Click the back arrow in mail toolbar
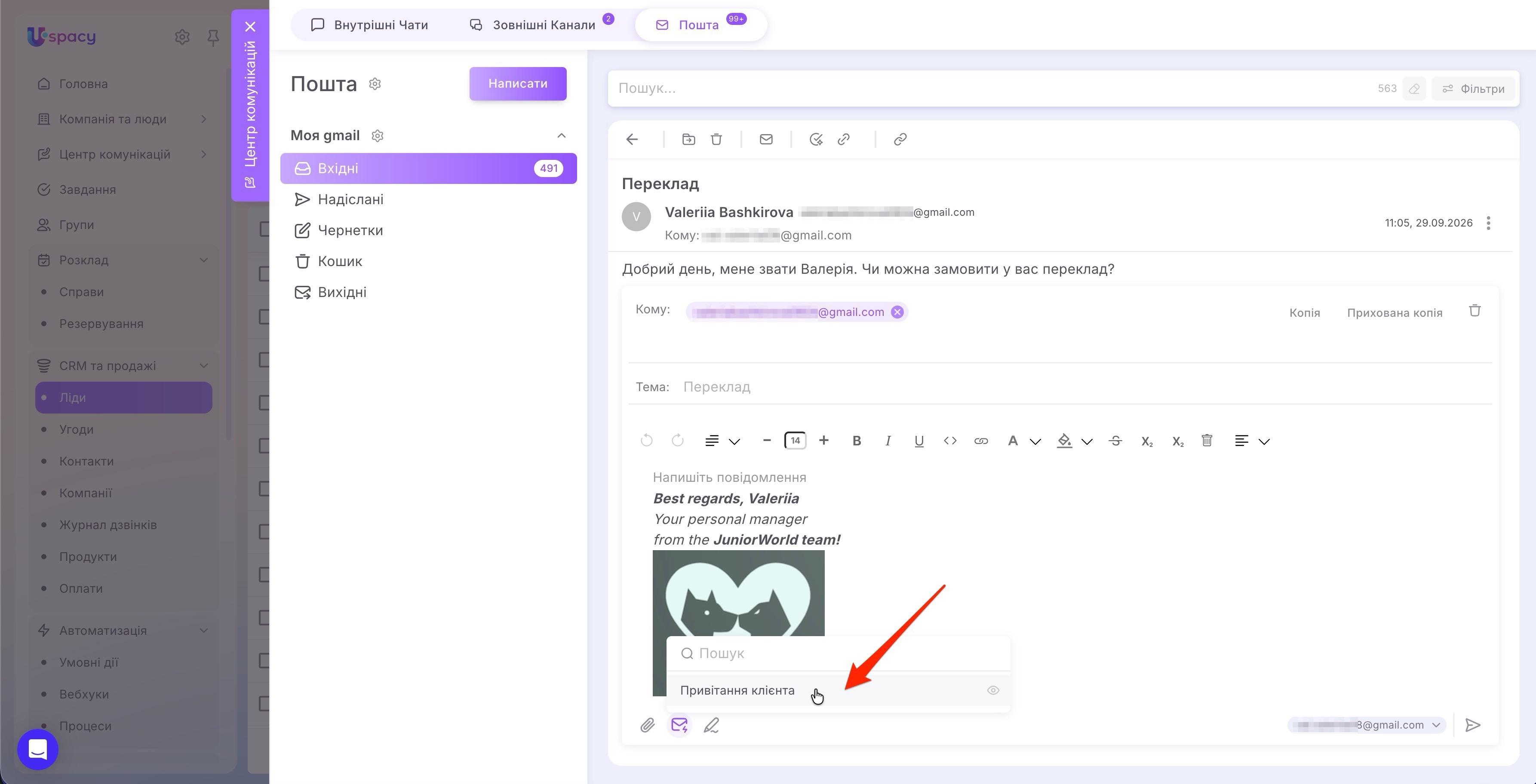 coord(632,140)
